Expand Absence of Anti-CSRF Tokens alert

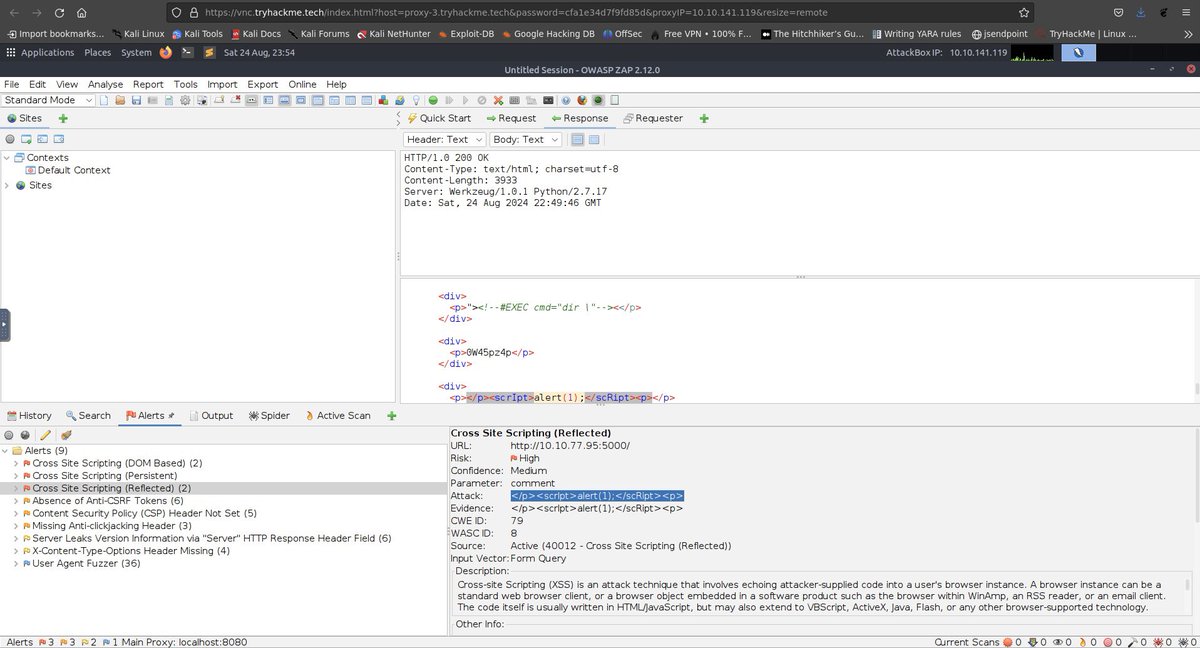(x=16, y=501)
